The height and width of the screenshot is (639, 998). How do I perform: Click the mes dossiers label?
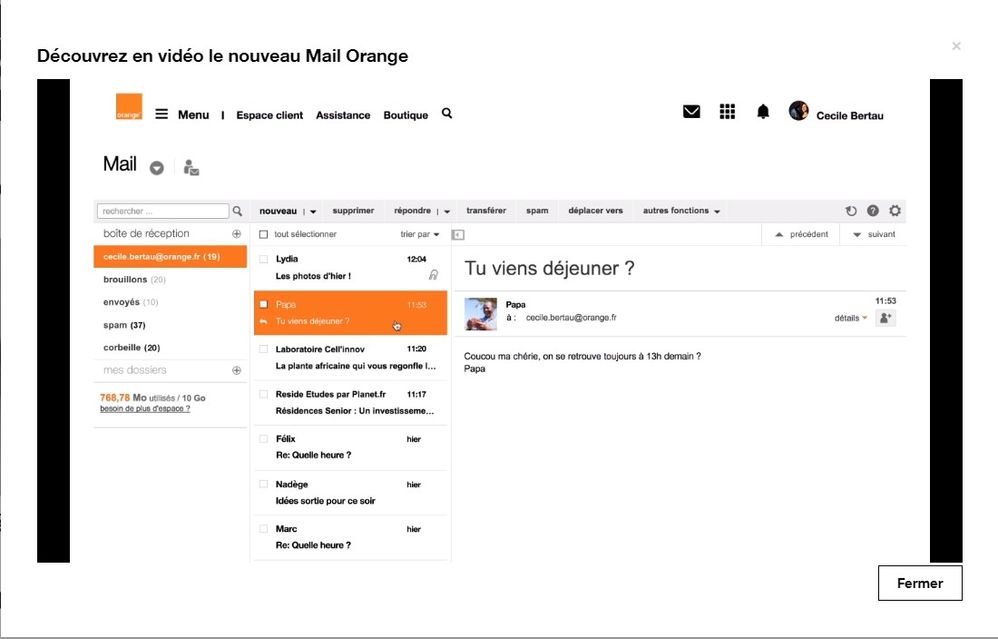pos(135,370)
